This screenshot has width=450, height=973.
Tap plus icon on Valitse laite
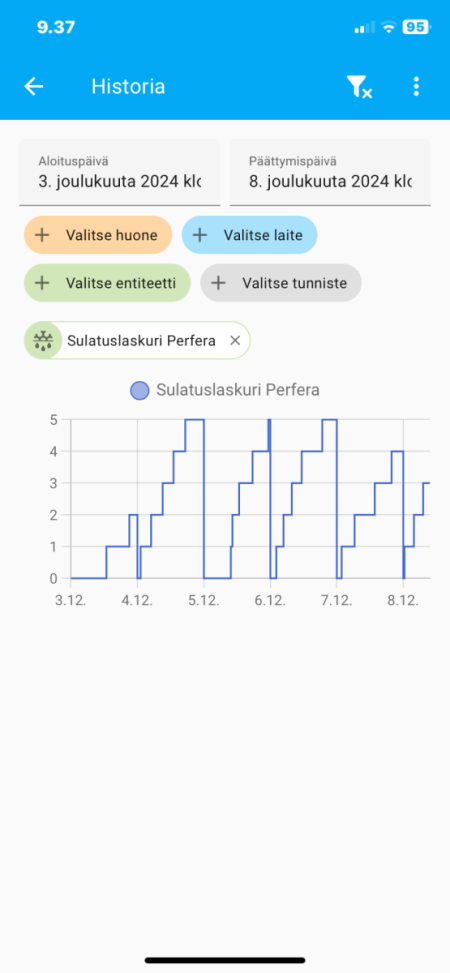199,235
